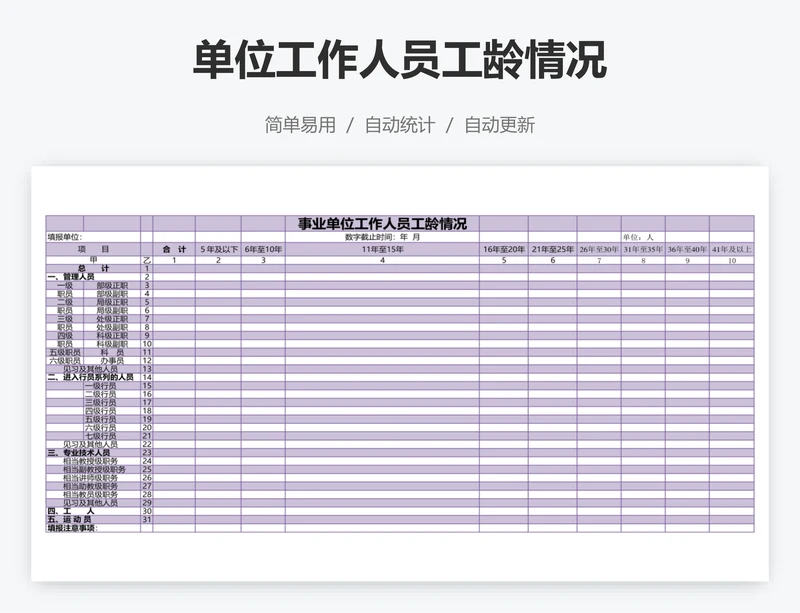Click the 乙 header cell
Screen dimensions: 800x613
pyautogui.click(x=146, y=260)
